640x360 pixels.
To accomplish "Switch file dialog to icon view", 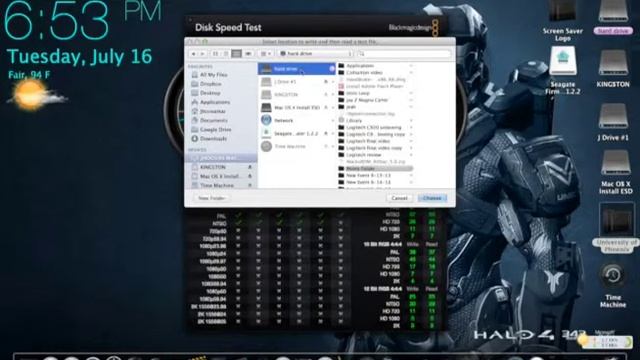I will pyautogui.click(x=216, y=53).
